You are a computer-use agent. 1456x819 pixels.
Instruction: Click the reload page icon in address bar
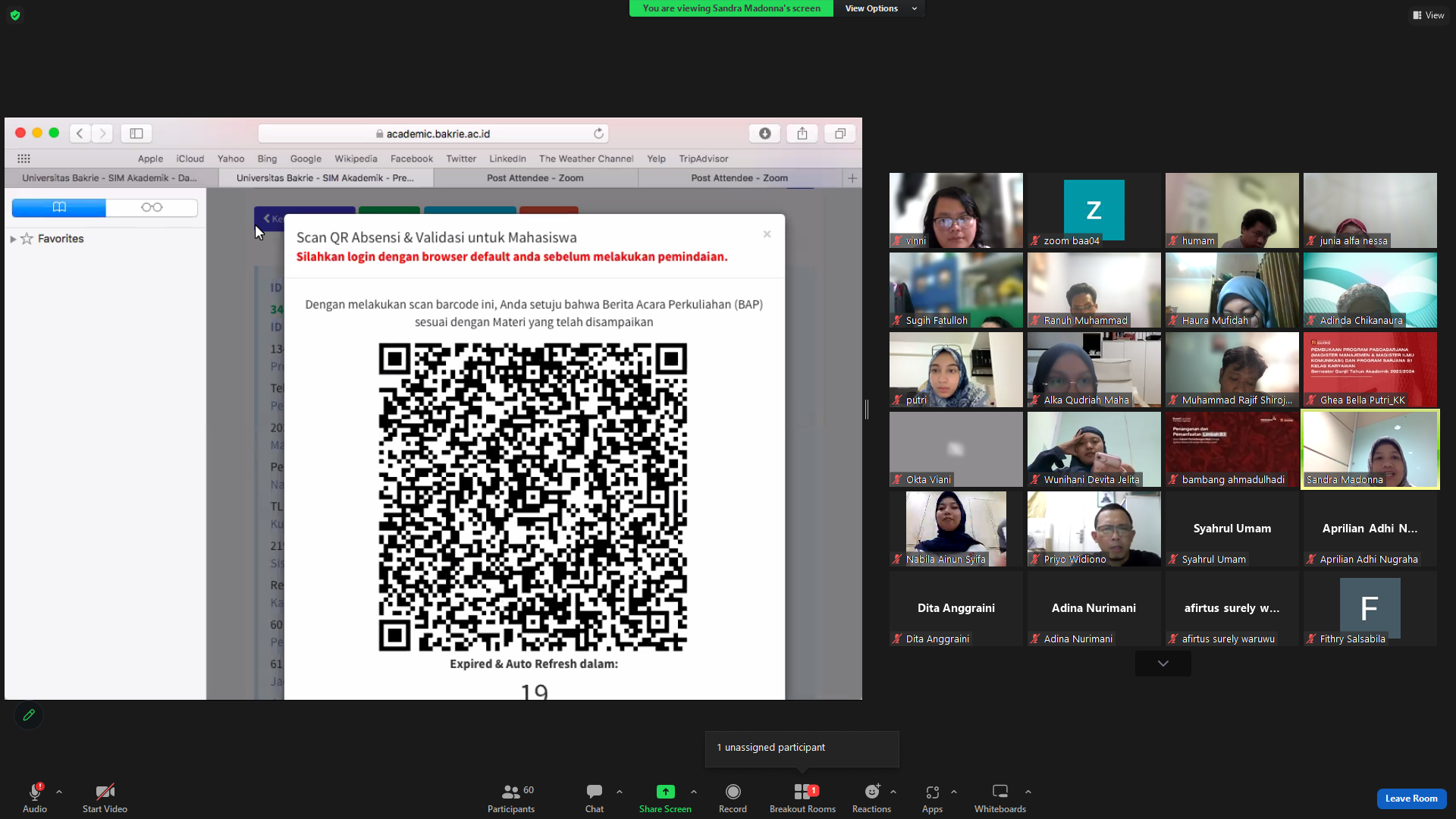(x=599, y=133)
